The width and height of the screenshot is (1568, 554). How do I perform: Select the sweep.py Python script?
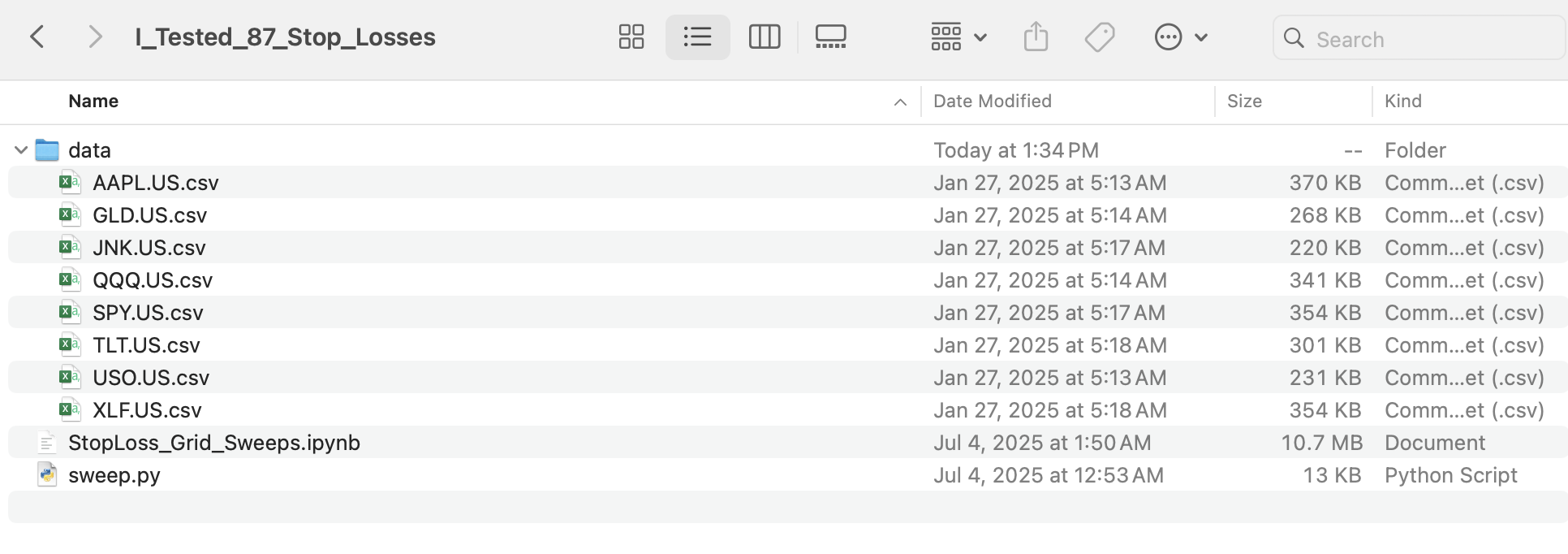pos(114,475)
